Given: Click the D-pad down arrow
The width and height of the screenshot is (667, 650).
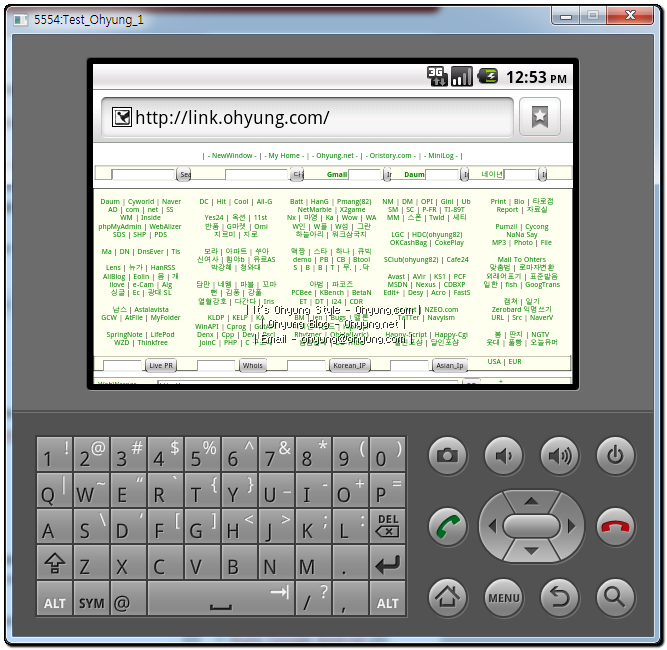Looking at the screenshot, I should (531, 552).
